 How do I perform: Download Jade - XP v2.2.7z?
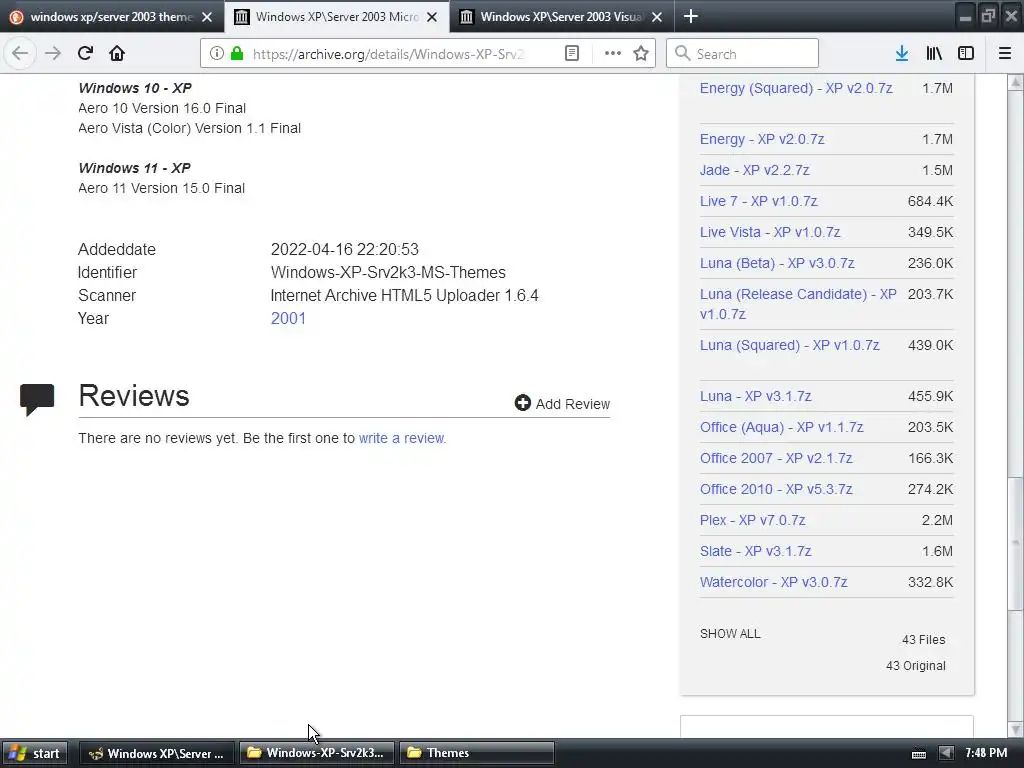tap(754, 170)
